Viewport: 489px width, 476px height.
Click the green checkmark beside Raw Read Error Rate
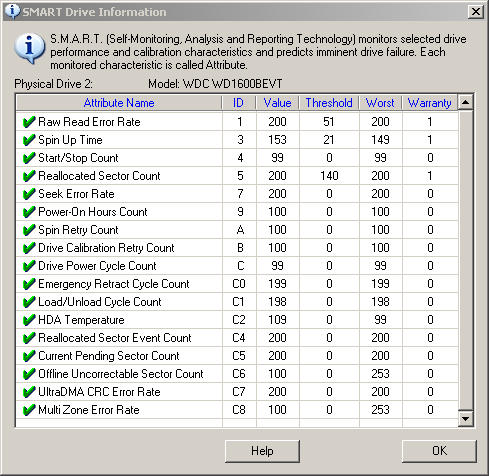click(x=29, y=122)
